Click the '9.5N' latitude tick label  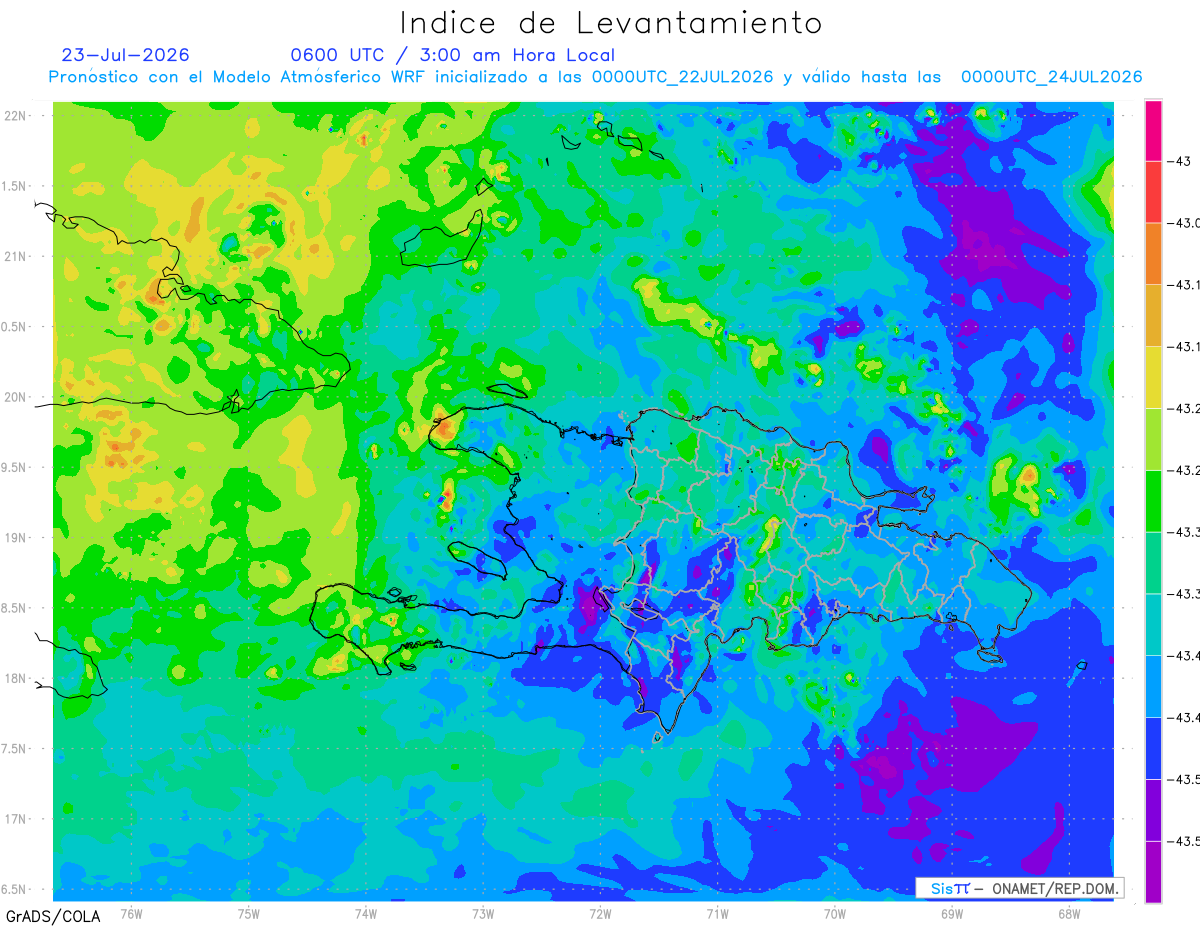(14, 467)
